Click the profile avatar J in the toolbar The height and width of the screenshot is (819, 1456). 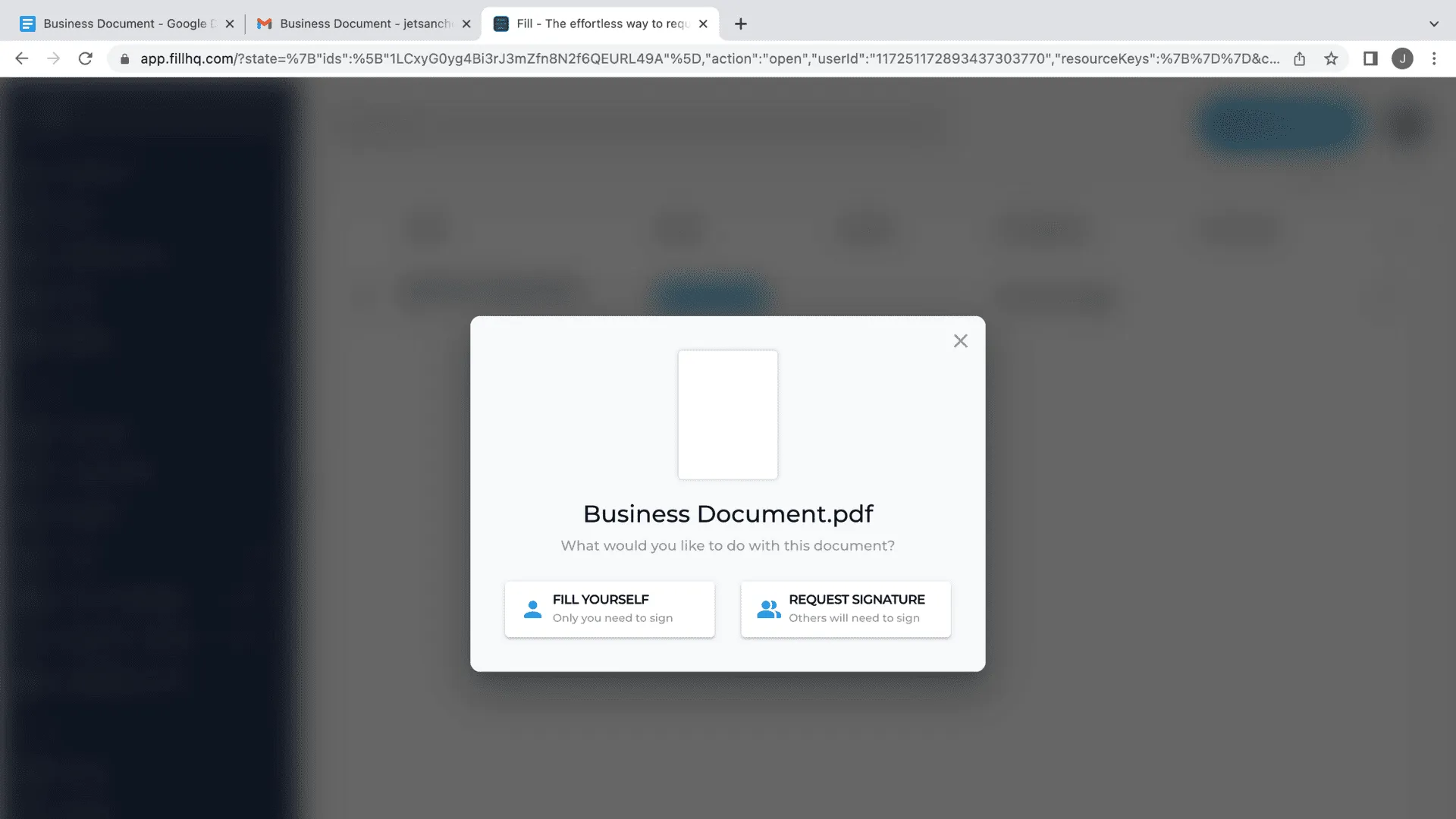coord(1402,58)
